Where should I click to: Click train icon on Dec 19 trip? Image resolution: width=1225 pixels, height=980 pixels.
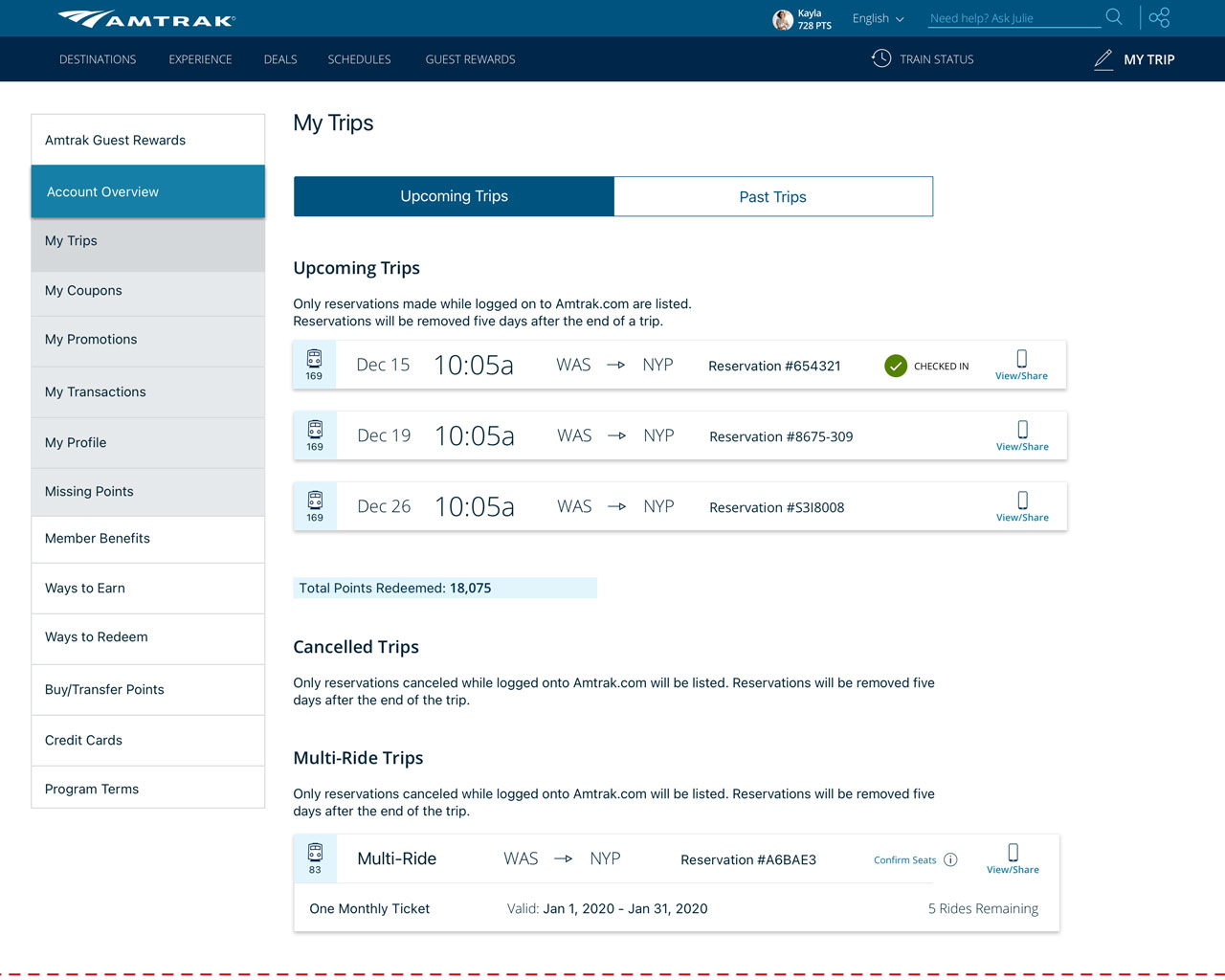tap(315, 430)
